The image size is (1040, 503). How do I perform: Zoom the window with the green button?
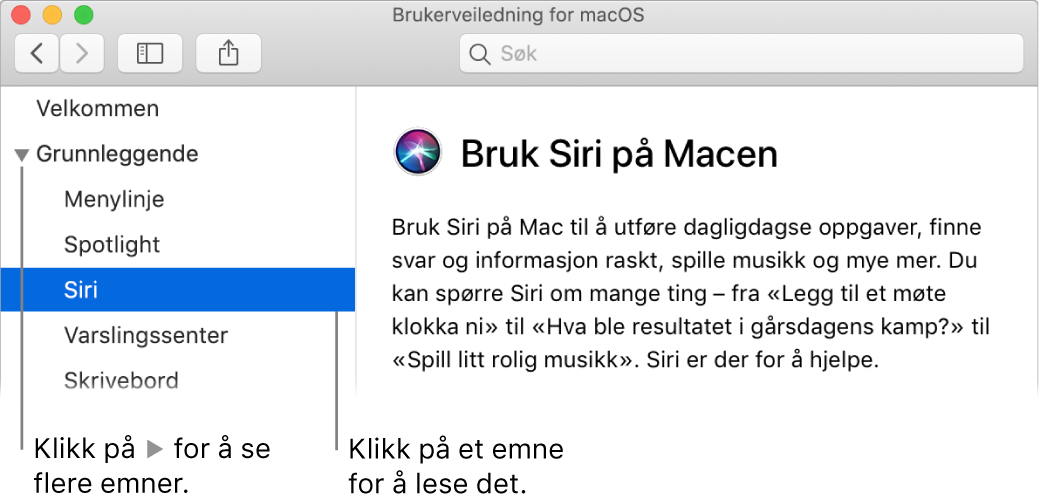[84, 15]
